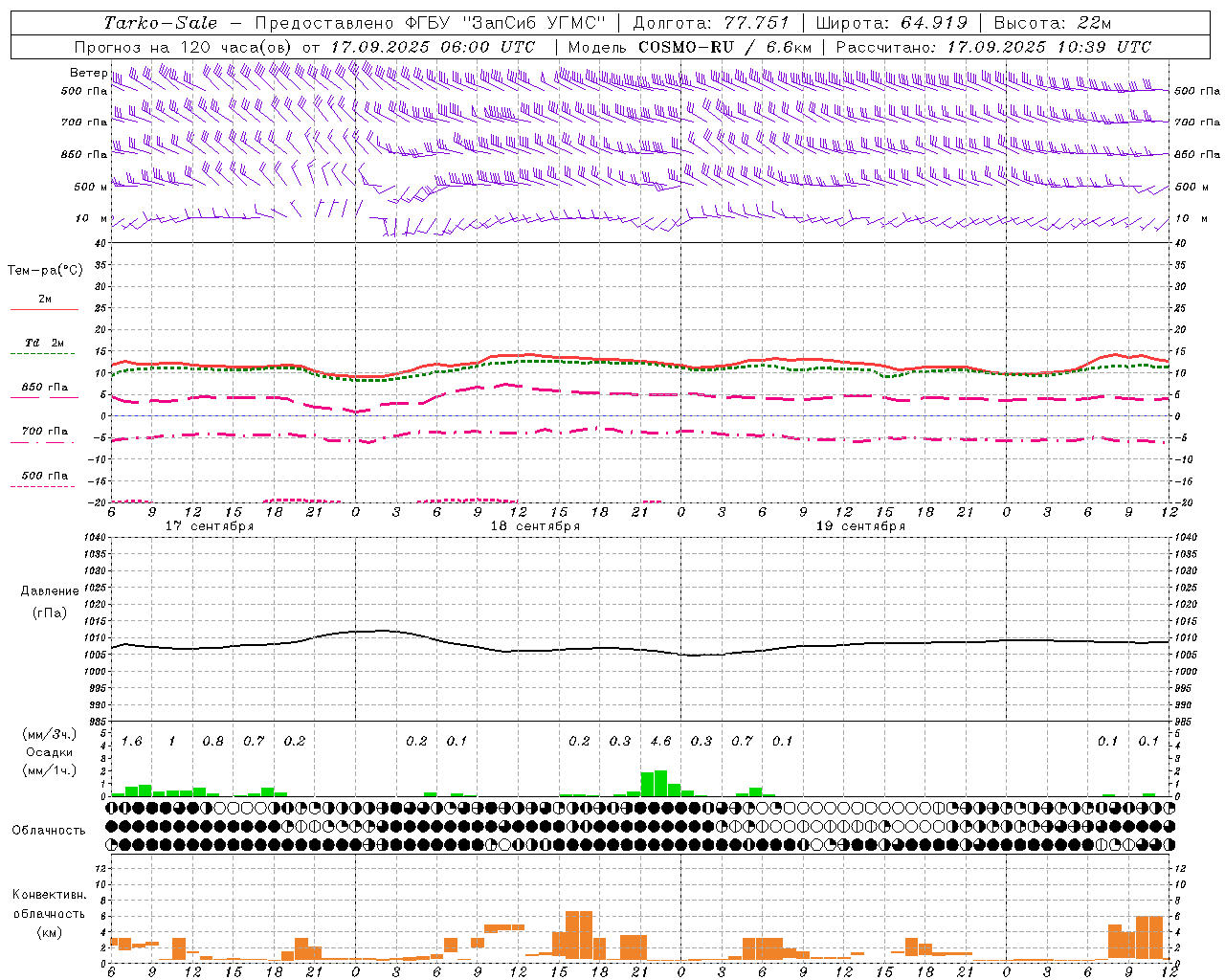Click the "Td 2м" legend label
The image size is (1225, 980).
(44, 343)
